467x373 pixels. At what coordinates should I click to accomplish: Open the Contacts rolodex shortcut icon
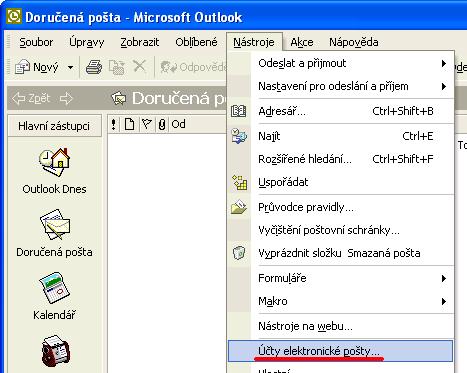[x=56, y=351]
